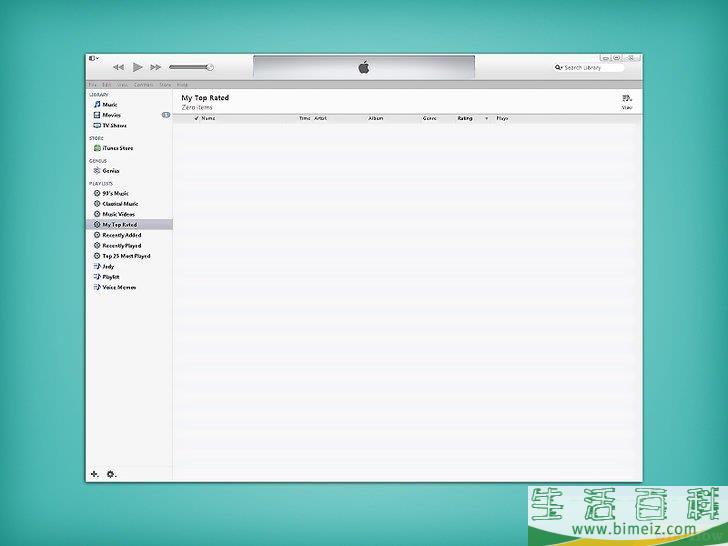The height and width of the screenshot is (546, 728).
Task: Open the window menu dropdown at top-left
Action: point(94,58)
